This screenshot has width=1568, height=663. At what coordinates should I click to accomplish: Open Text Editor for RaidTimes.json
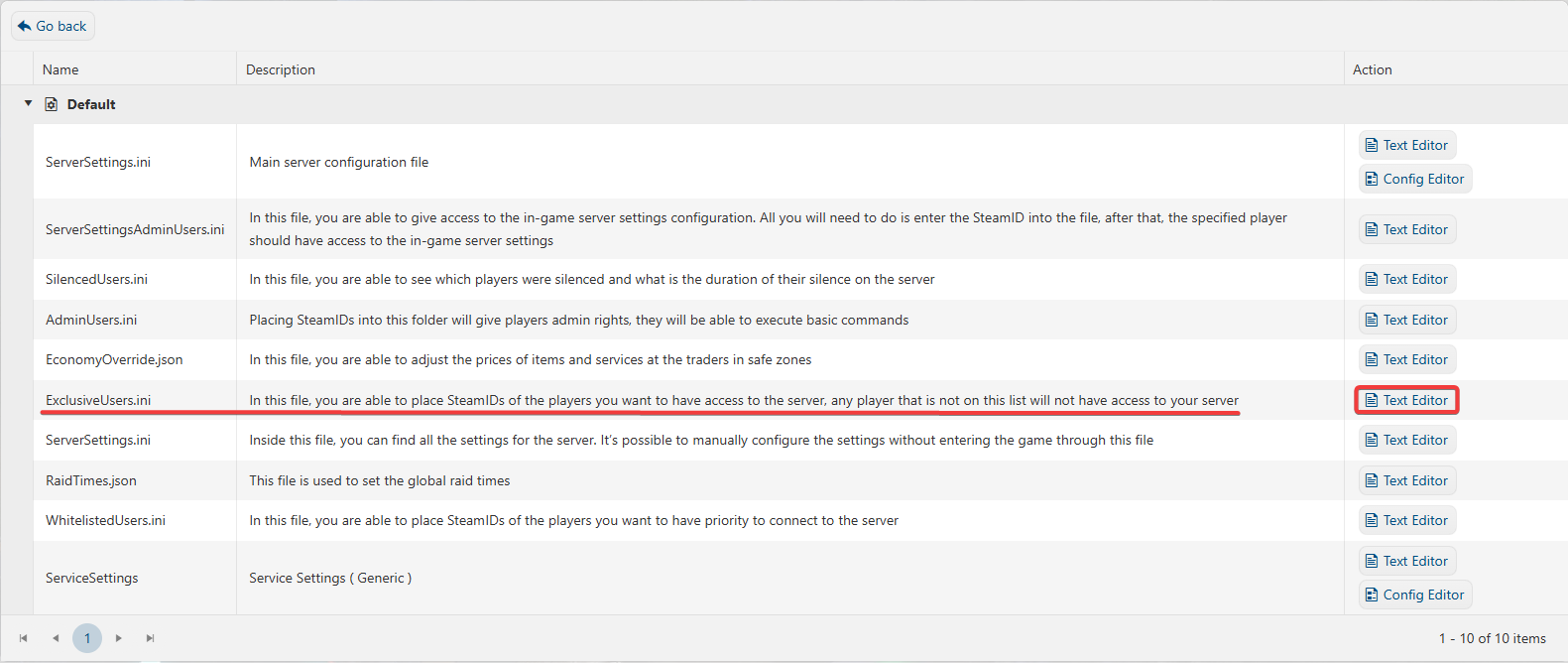(1406, 480)
